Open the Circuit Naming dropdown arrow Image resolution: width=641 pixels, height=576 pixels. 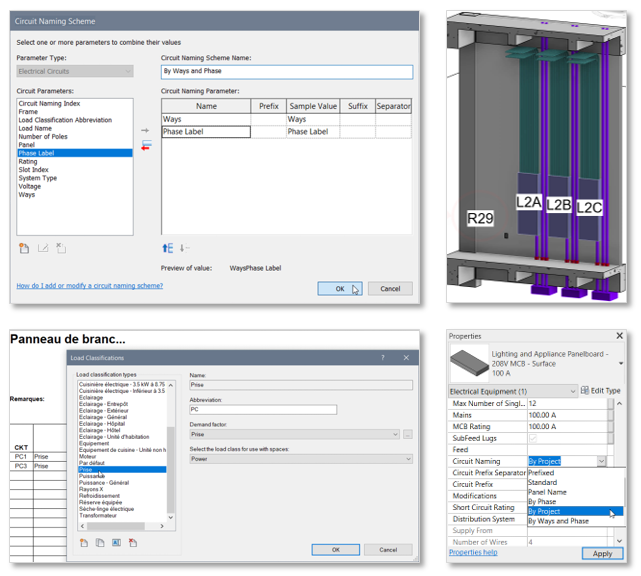click(x=601, y=461)
